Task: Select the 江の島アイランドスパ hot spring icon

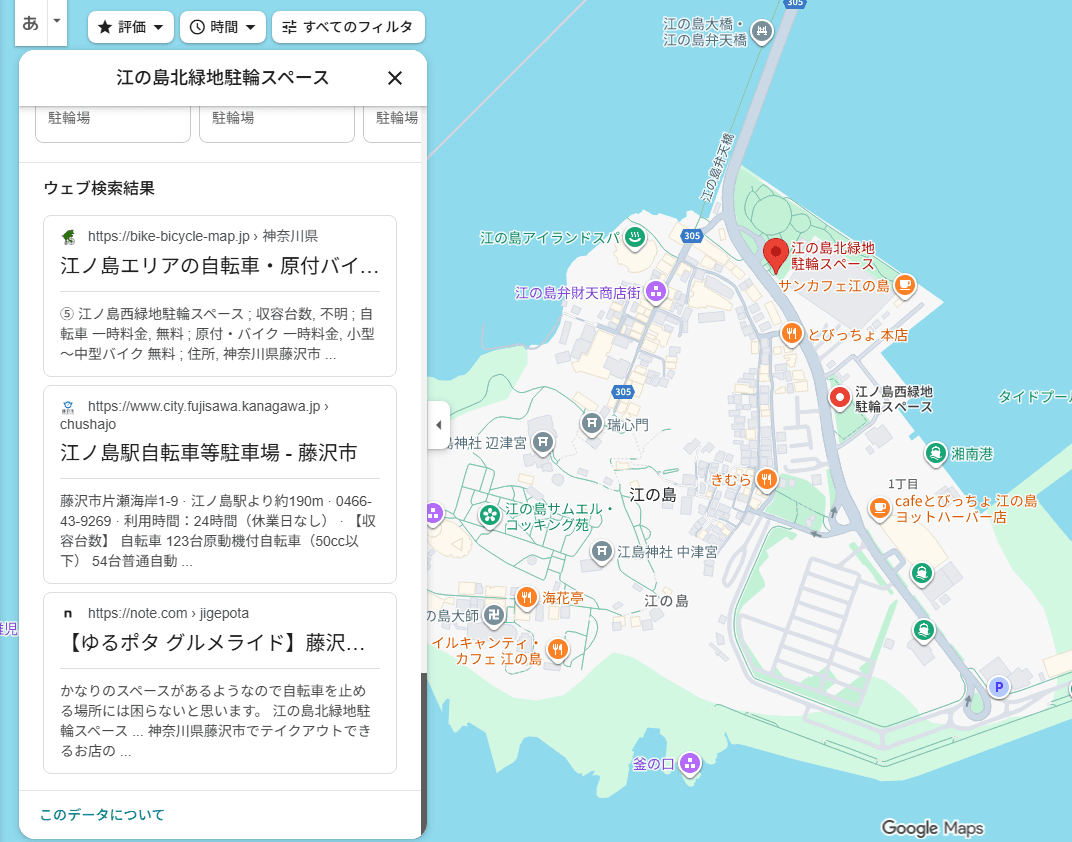Action: click(634, 238)
